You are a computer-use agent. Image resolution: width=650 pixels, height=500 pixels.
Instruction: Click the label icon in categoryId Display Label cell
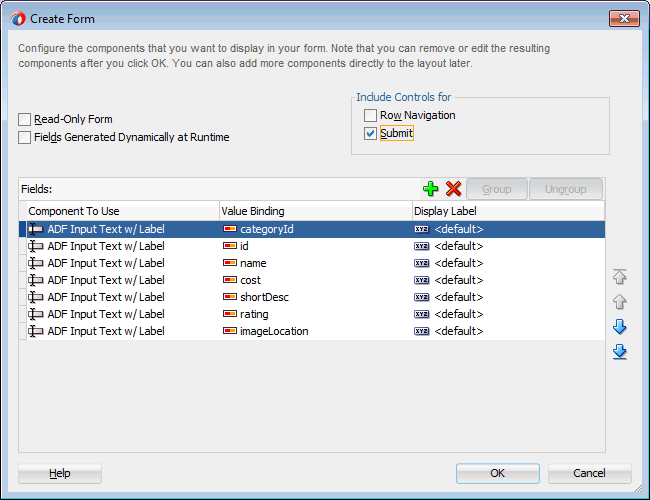tap(422, 229)
